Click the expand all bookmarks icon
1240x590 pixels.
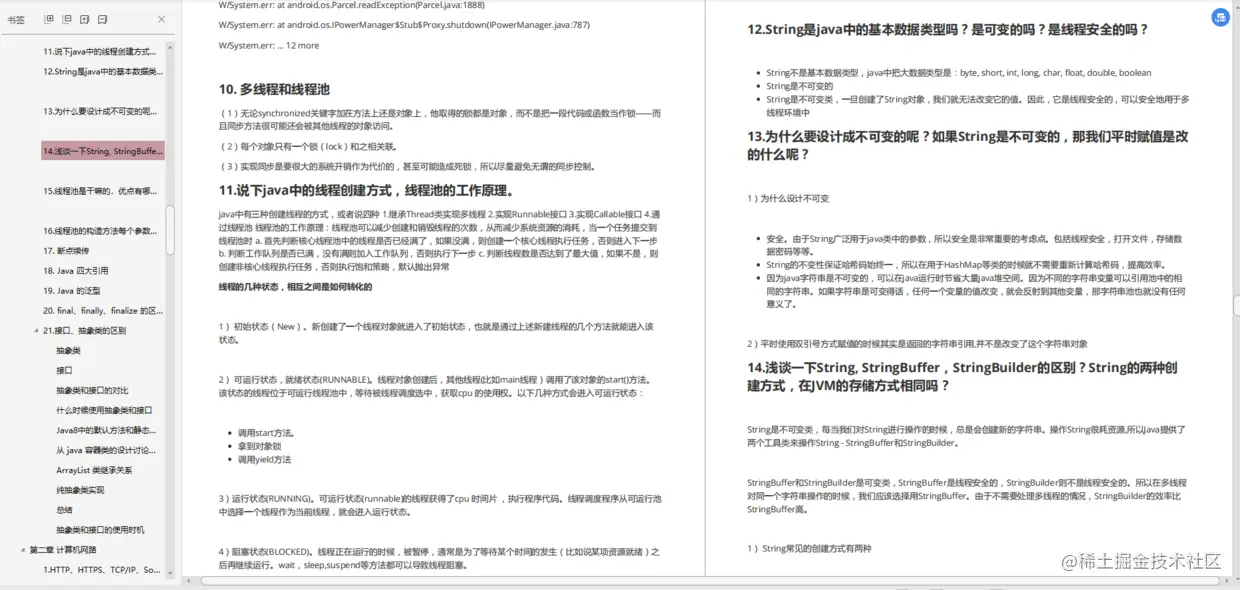pos(50,19)
